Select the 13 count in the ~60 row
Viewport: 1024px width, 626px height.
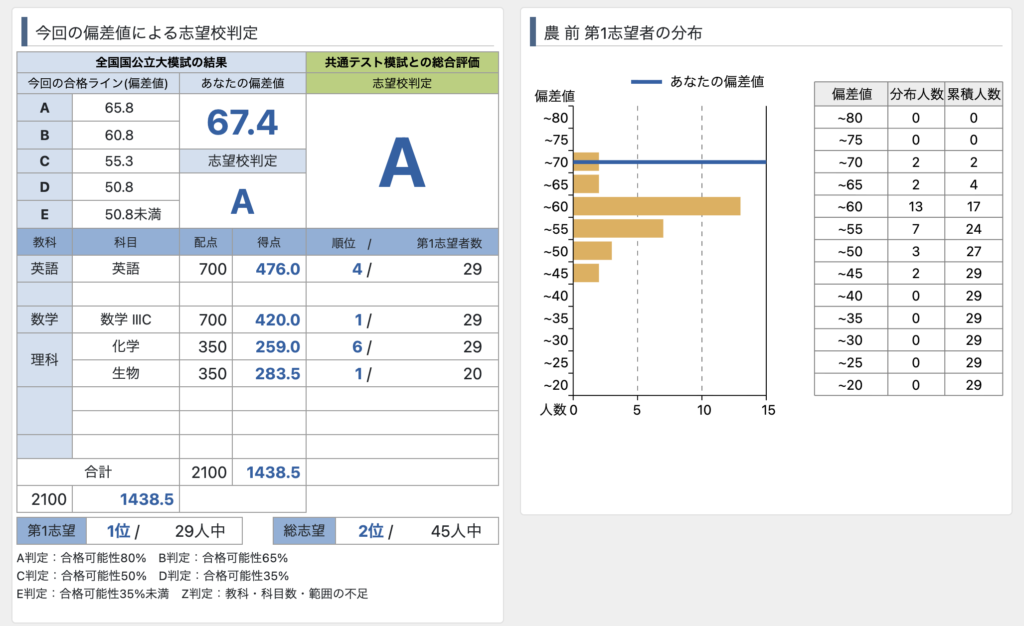pos(916,206)
